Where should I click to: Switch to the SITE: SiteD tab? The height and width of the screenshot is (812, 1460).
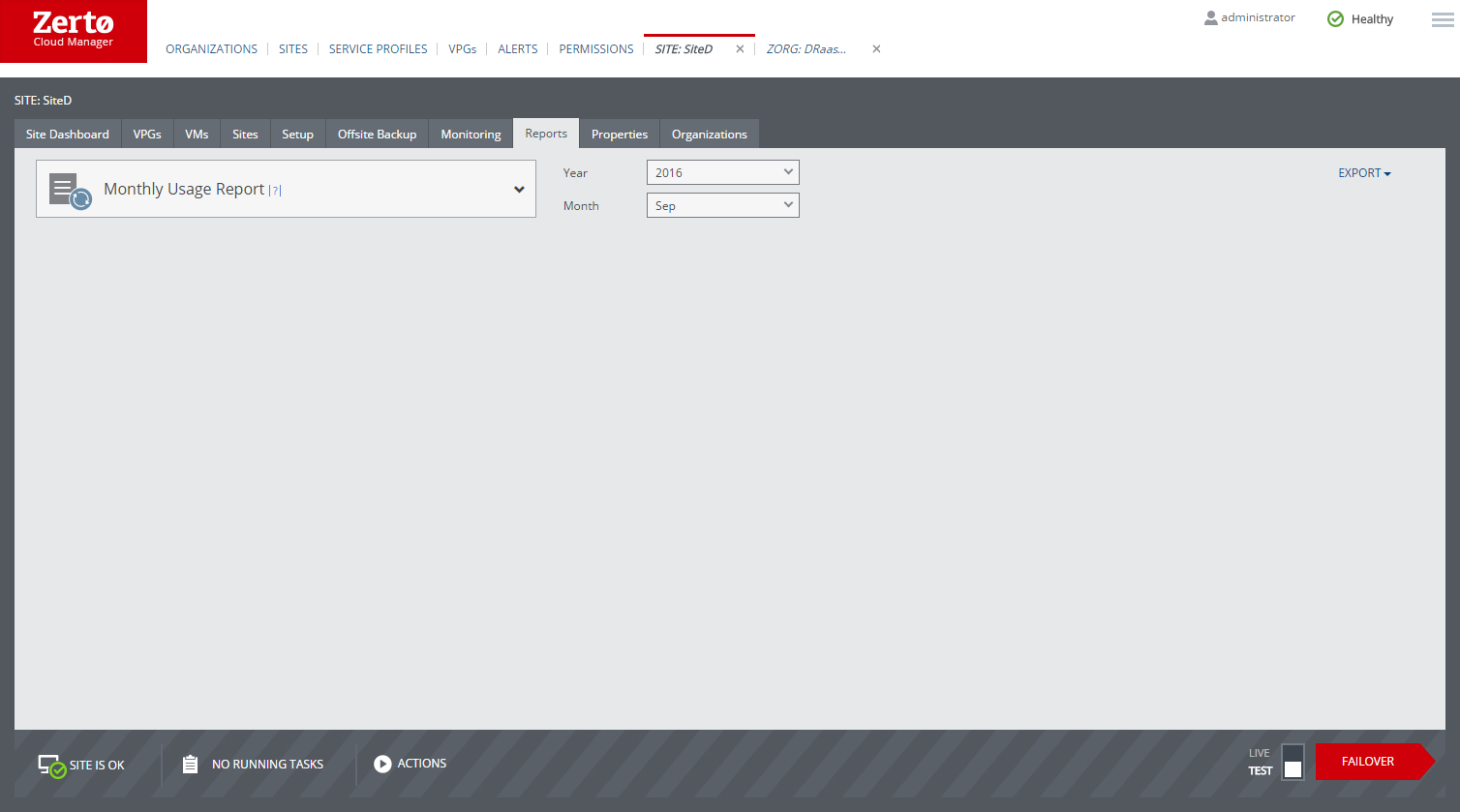pos(684,48)
